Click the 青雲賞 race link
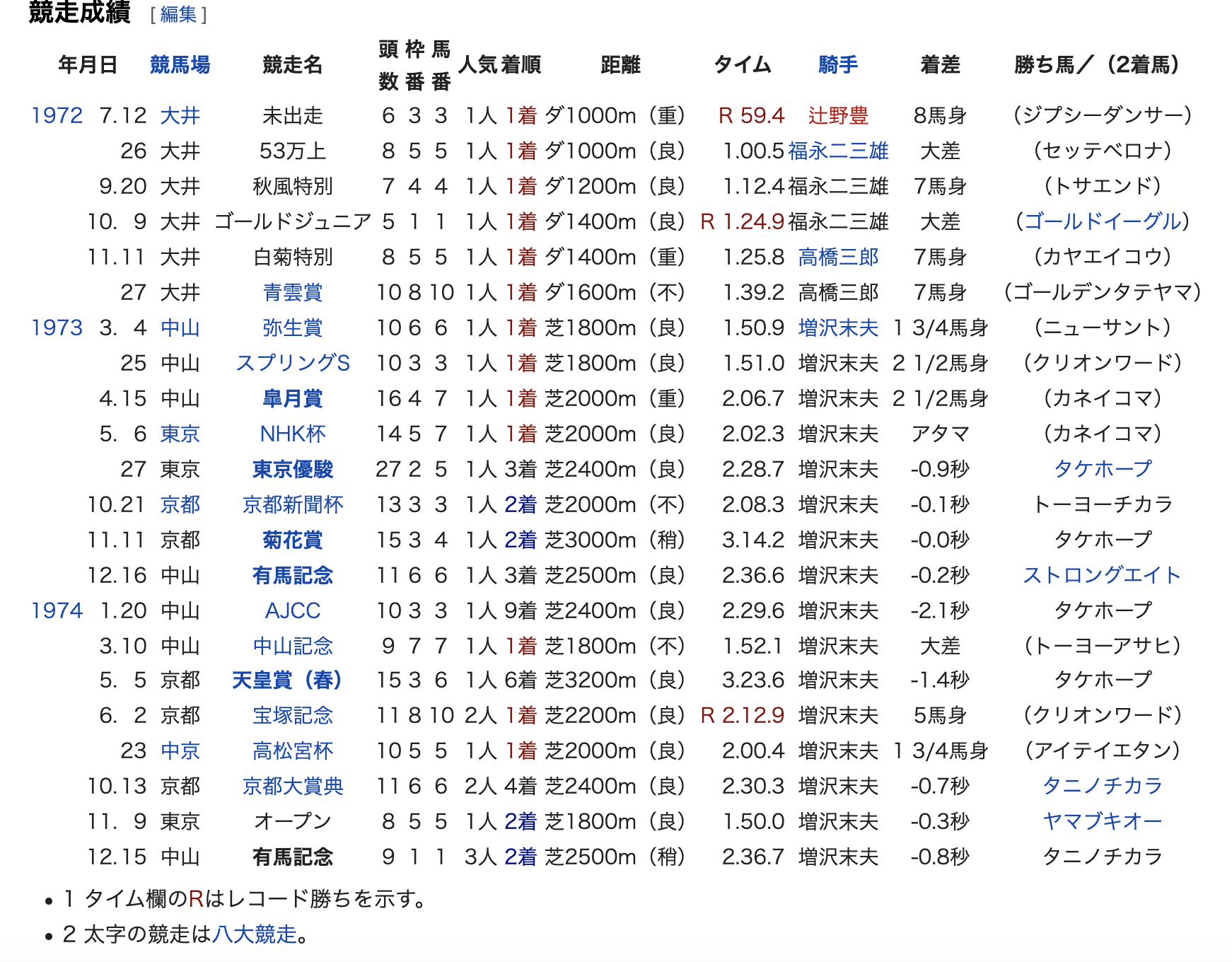 (x=292, y=292)
